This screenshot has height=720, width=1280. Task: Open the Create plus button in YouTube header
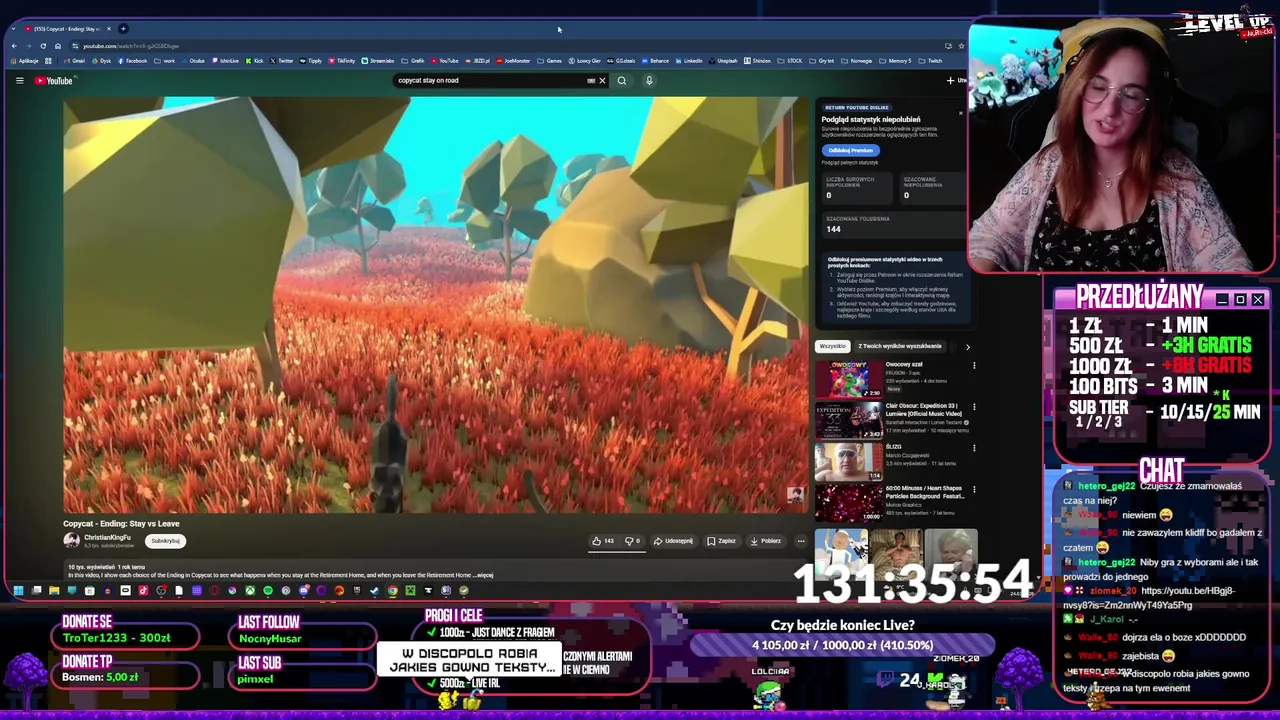pos(950,80)
